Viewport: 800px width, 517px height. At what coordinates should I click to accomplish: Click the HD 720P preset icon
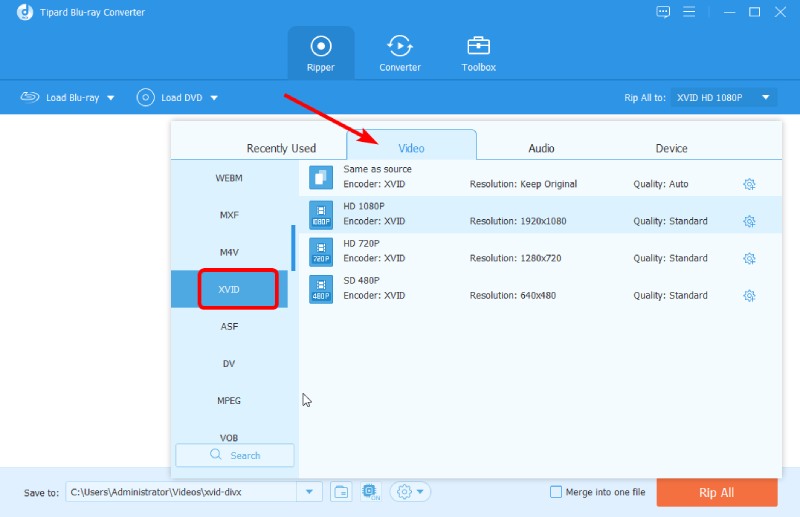click(x=321, y=252)
